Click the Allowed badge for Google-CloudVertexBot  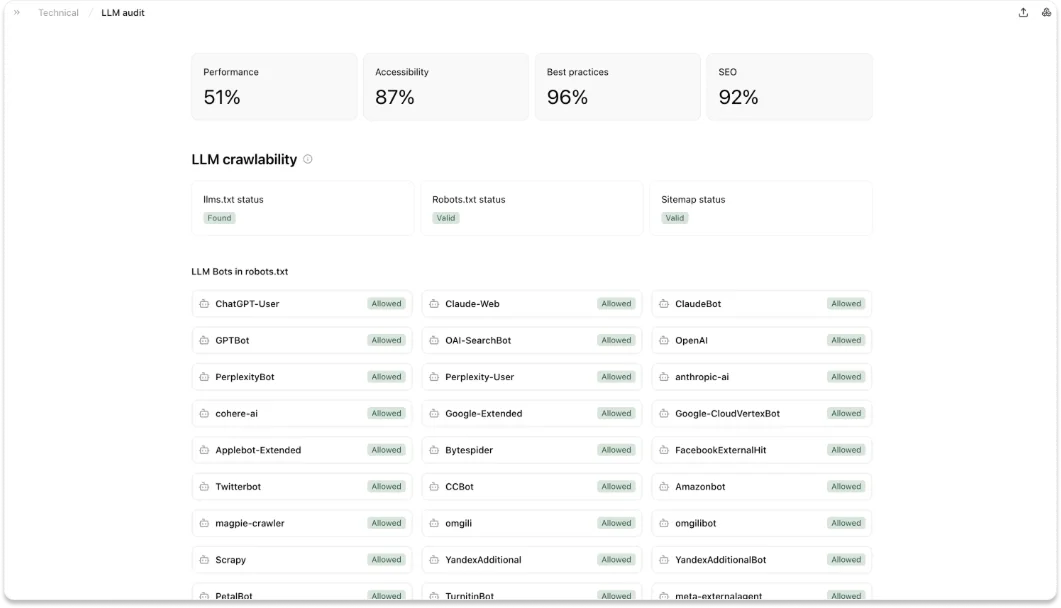(846, 413)
